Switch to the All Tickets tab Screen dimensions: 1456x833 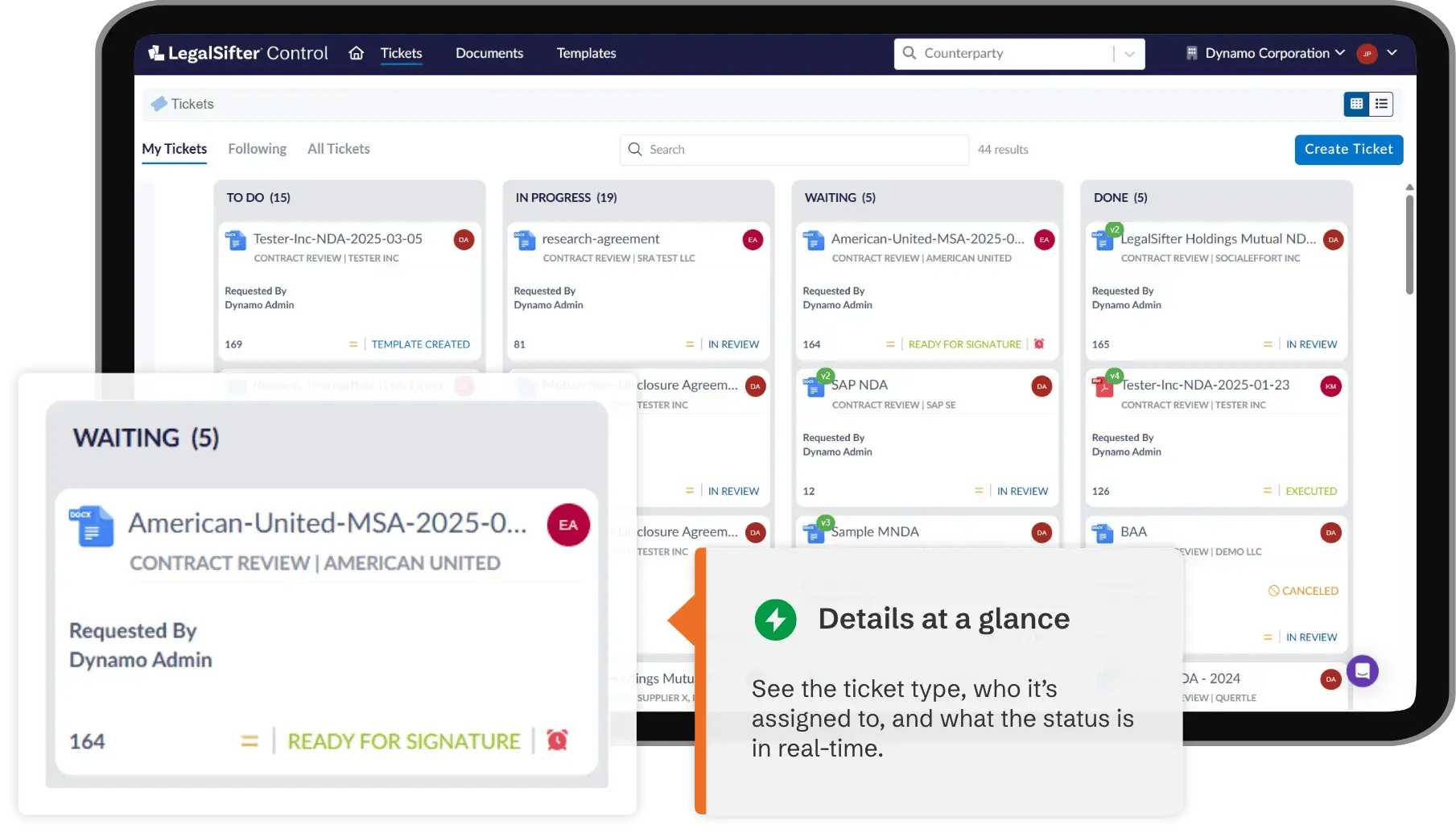click(x=338, y=149)
